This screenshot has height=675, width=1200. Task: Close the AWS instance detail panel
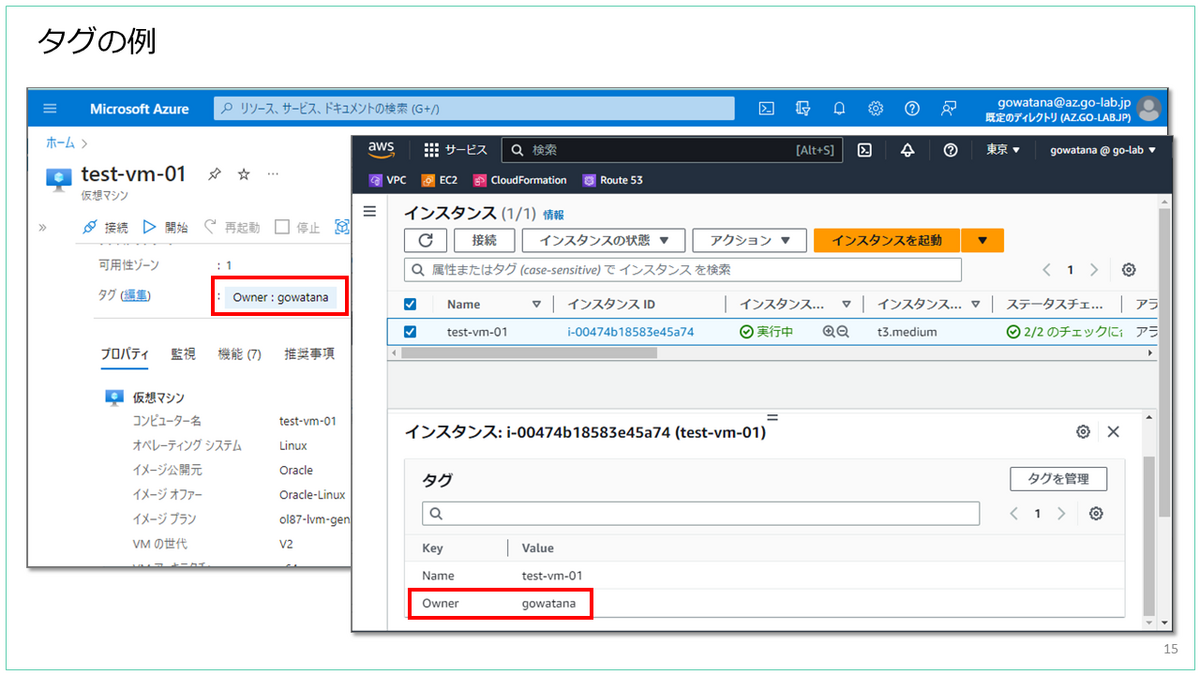coord(1113,431)
